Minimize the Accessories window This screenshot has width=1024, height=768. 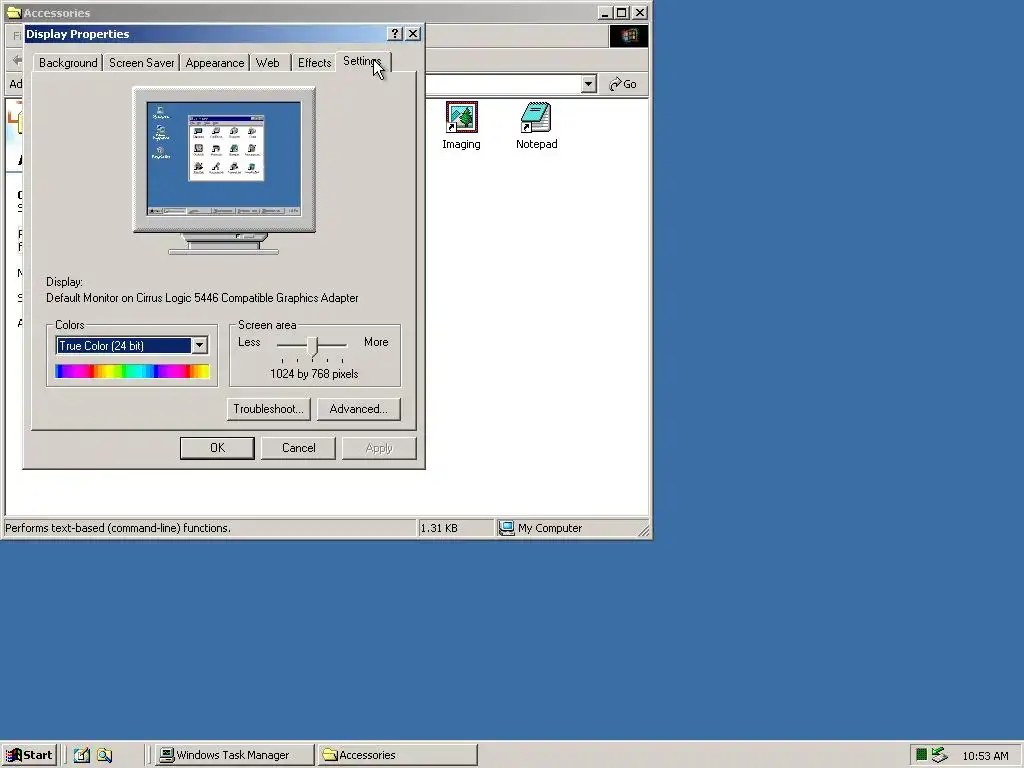pyautogui.click(x=605, y=12)
